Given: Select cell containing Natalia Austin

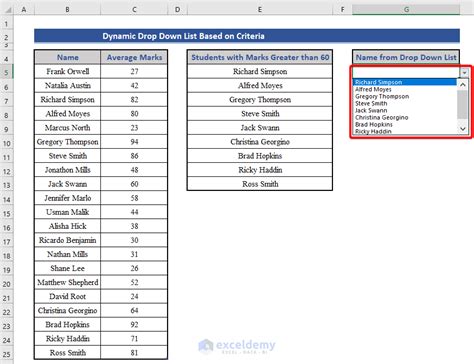Looking at the screenshot, I should tap(67, 85).
